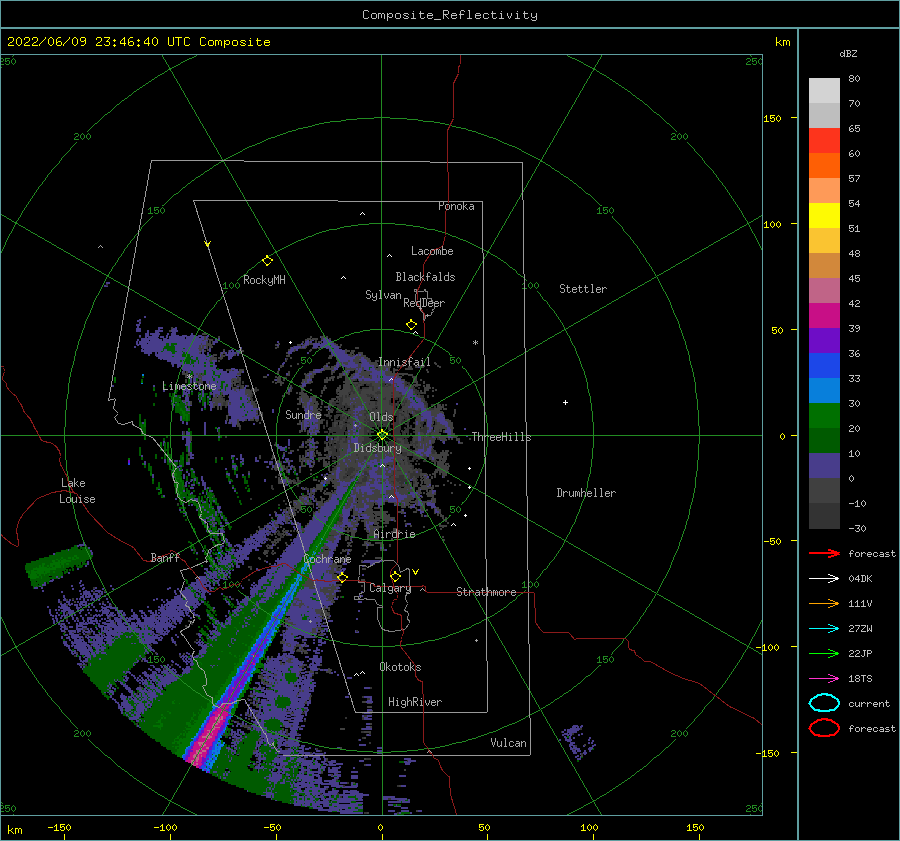The width and height of the screenshot is (900, 841).
Task: Click the RedDeer city label
Action: [x=424, y=303]
